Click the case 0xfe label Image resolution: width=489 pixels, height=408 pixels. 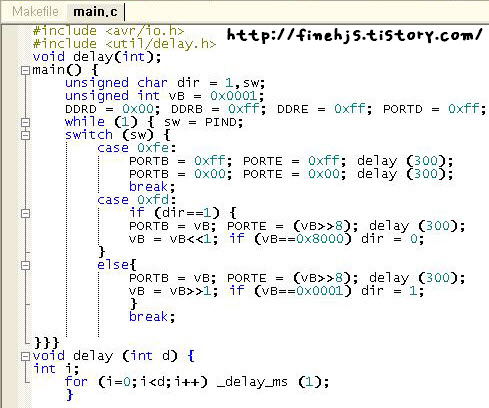tap(136, 148)
